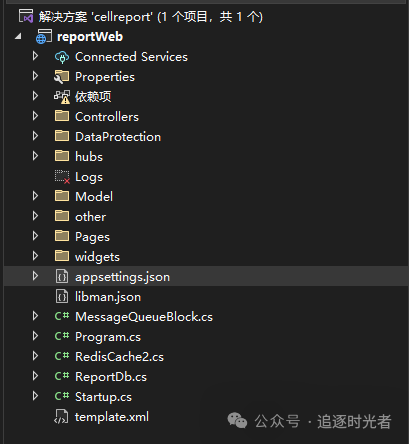Screen dimensions: 409x444
Task: Click the reportWeb project globe icon
Action: point(44,37)
